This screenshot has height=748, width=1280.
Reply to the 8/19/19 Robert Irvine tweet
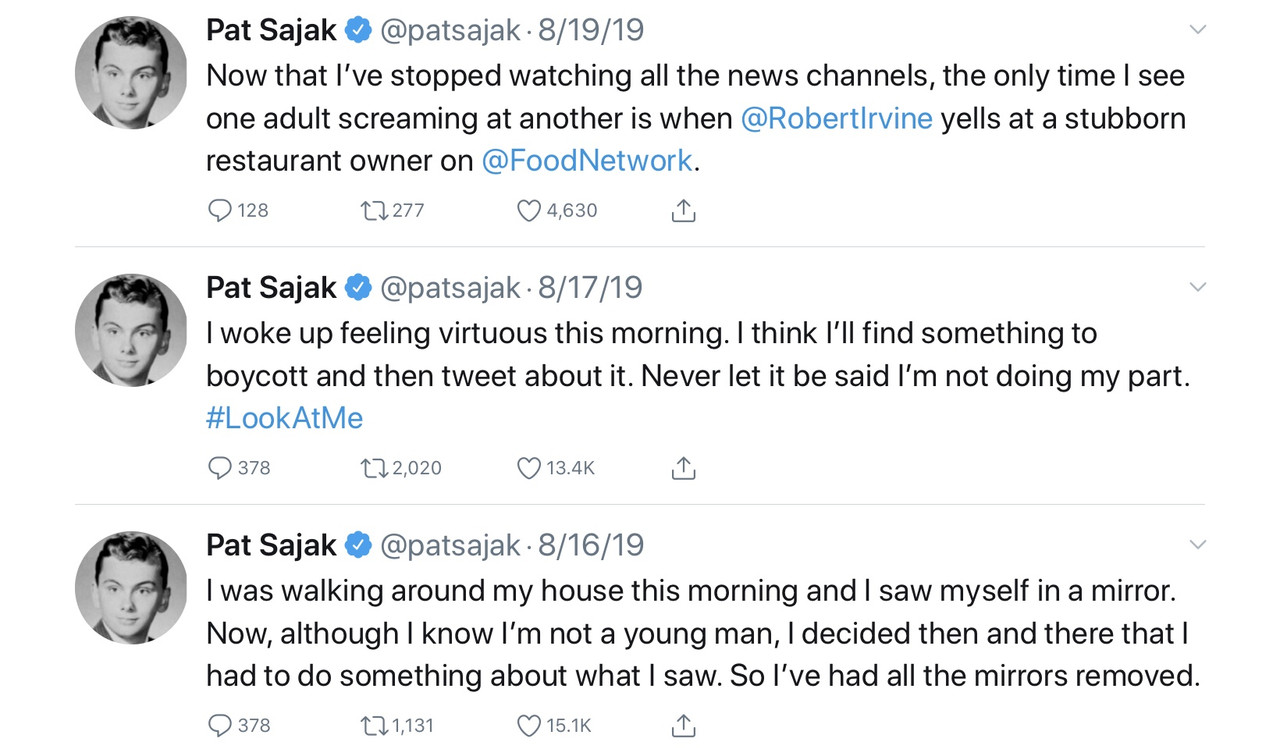(220, 211)
